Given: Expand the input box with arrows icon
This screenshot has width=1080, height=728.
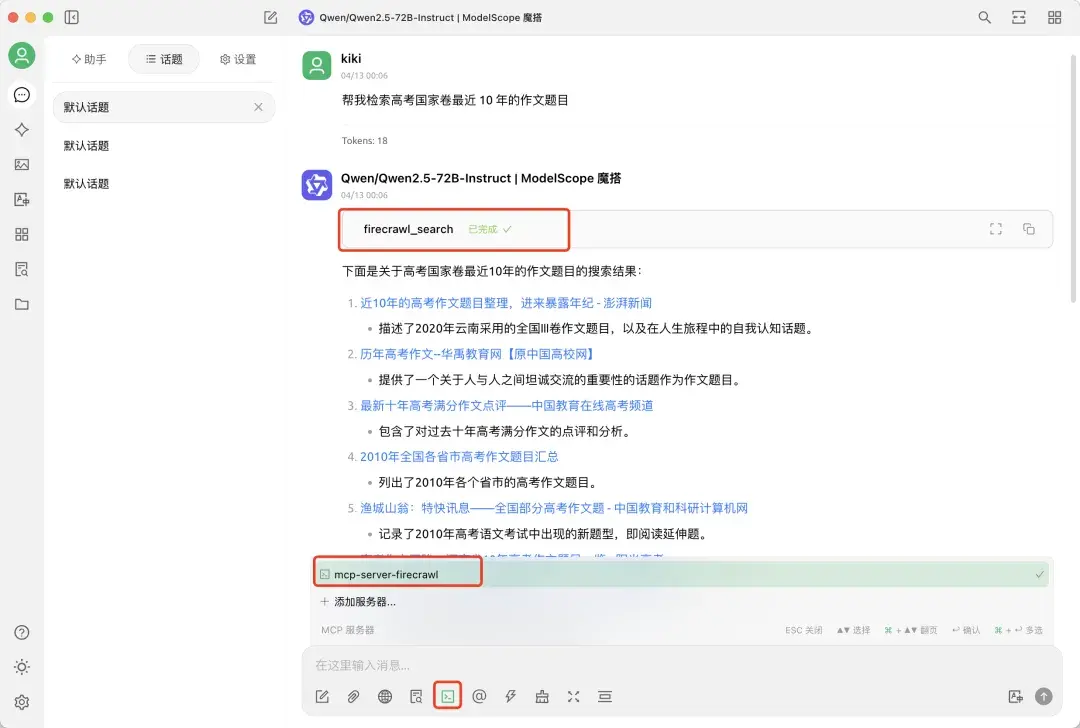Looking at the screenshot, I should (x=573, y=696).
